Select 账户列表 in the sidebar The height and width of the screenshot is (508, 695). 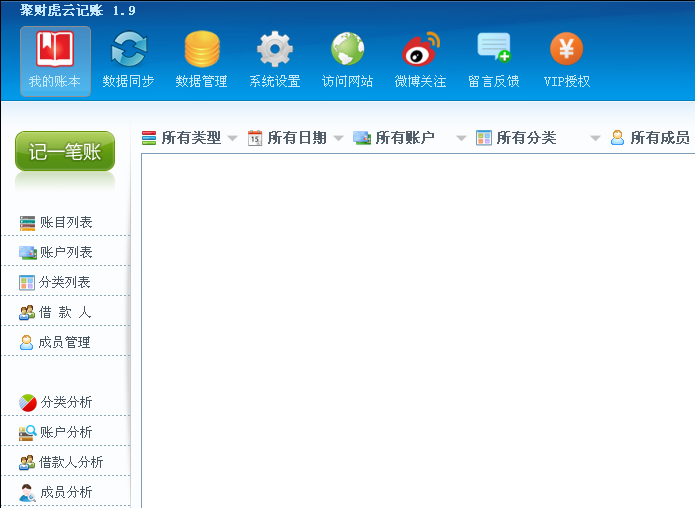pyautogui.click(x=65, y=252)
